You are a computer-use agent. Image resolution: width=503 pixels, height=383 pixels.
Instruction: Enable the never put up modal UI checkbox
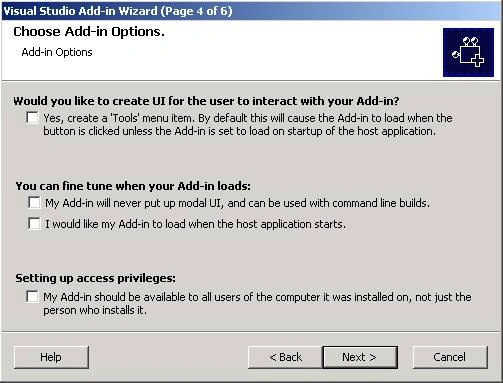pos(34,202)
